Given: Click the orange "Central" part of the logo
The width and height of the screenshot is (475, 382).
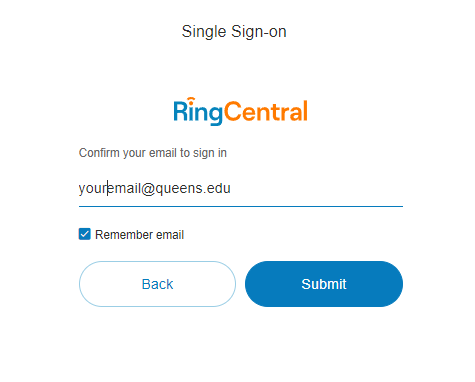Looking at the screenshot, I should coord(266,111).
